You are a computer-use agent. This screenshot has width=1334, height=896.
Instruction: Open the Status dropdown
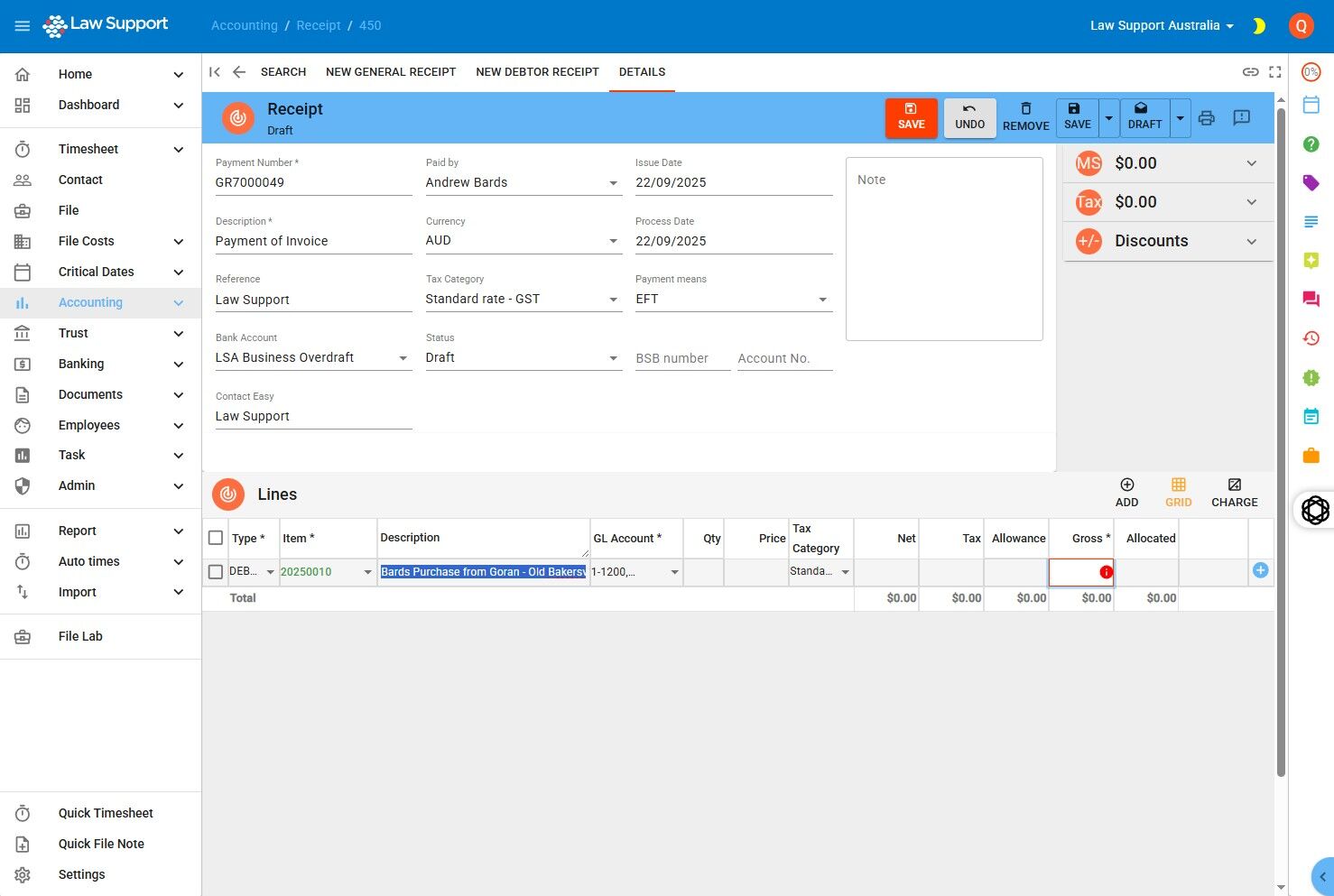point(523,358)
